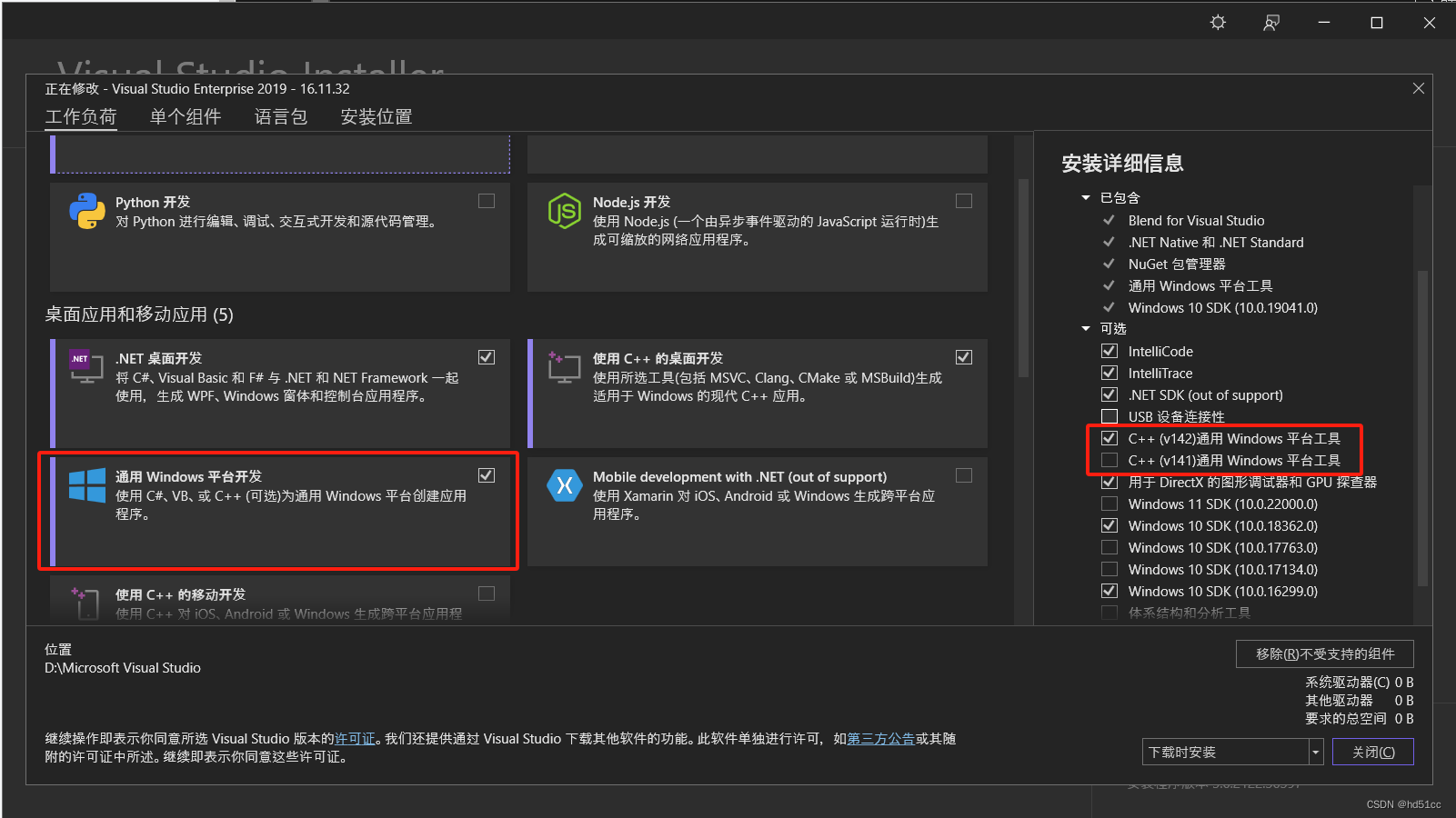Switch to the 语言包 tab

coord(281,116)
